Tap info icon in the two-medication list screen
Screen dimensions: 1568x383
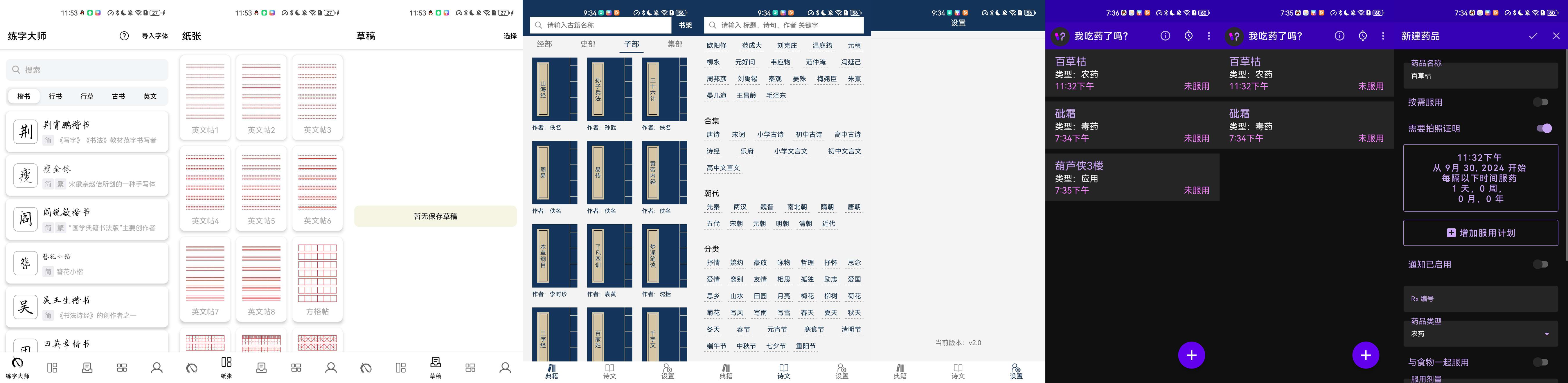[1339, 36]
